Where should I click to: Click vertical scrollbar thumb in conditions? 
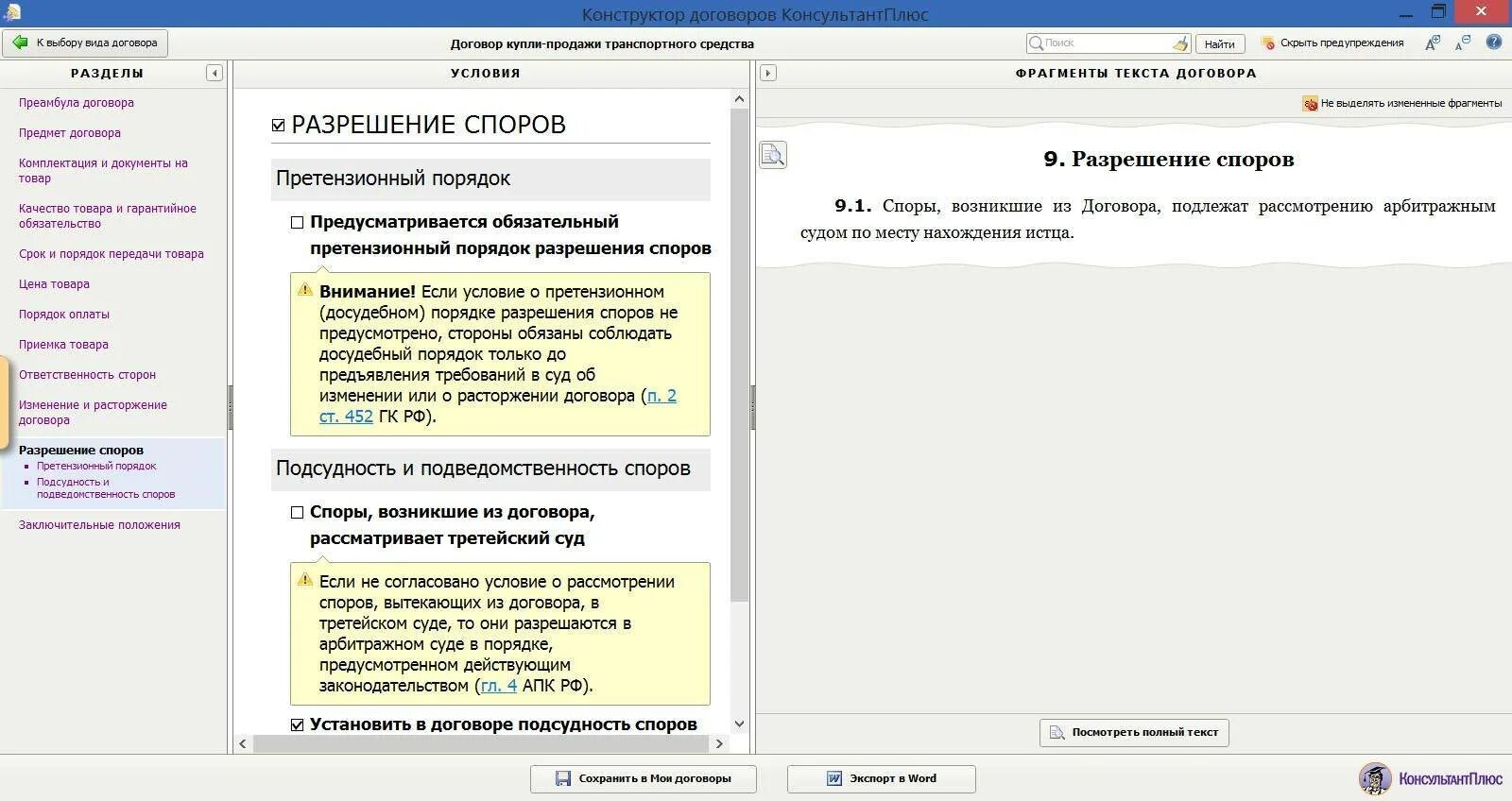coord(739,354)
